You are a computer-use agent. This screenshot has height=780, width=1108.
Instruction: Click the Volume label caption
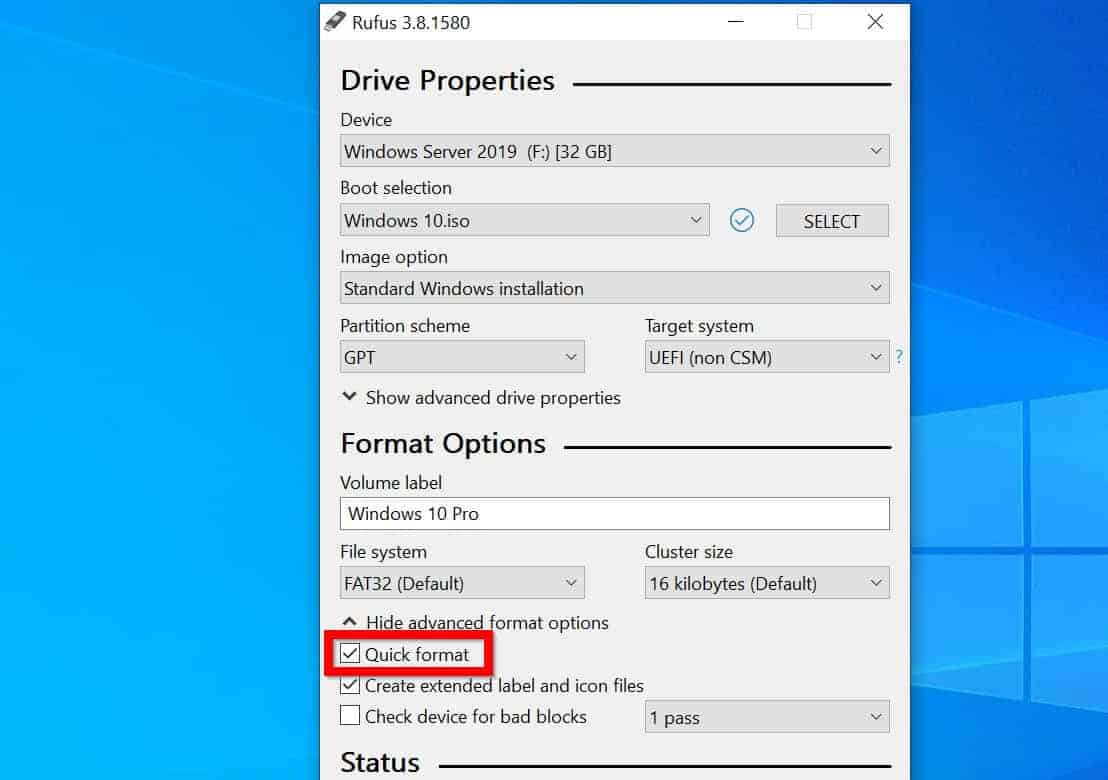coord(391,483)
